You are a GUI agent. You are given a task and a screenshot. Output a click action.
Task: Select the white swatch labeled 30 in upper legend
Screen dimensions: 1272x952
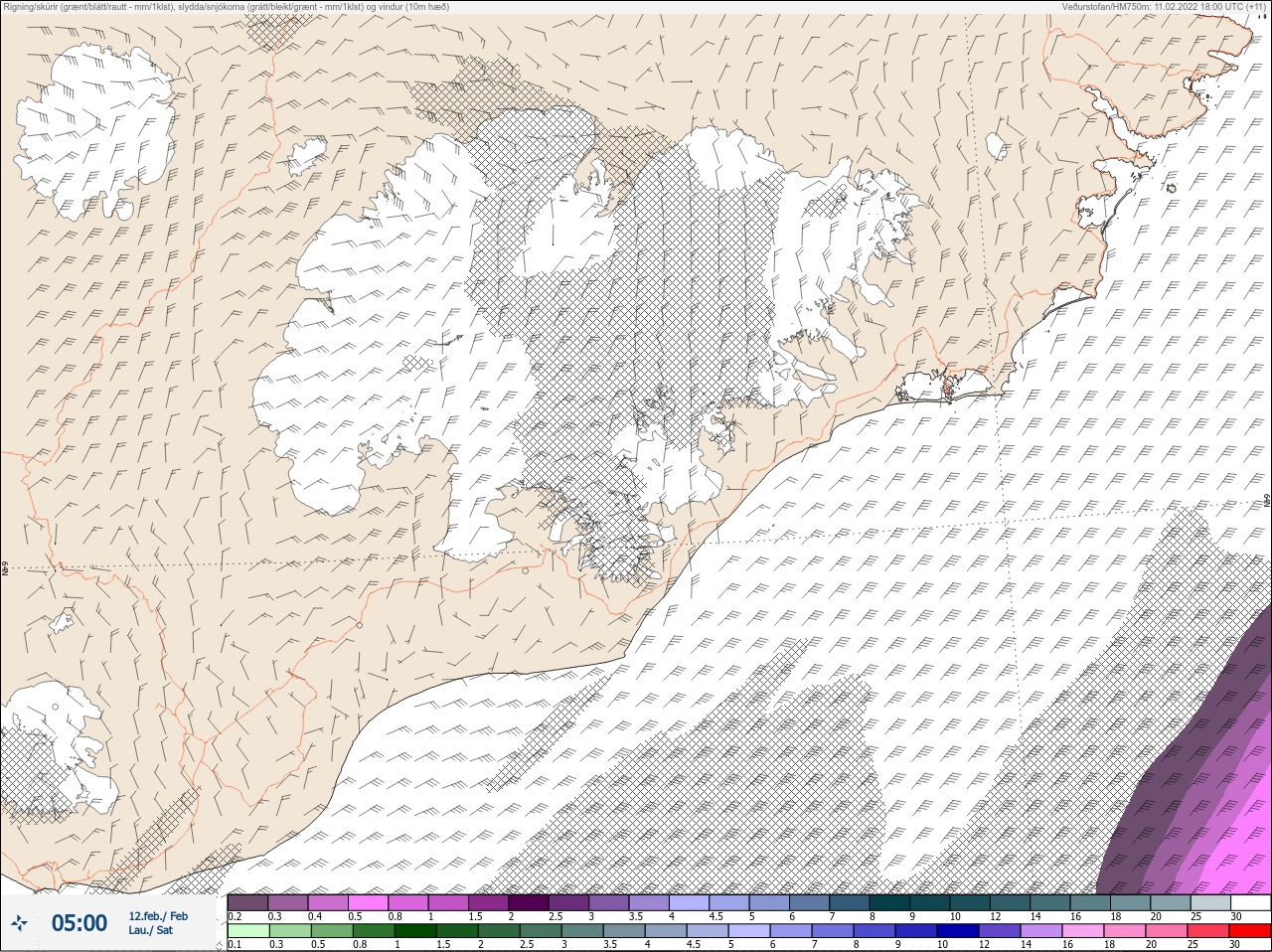tap(1250, 902)
